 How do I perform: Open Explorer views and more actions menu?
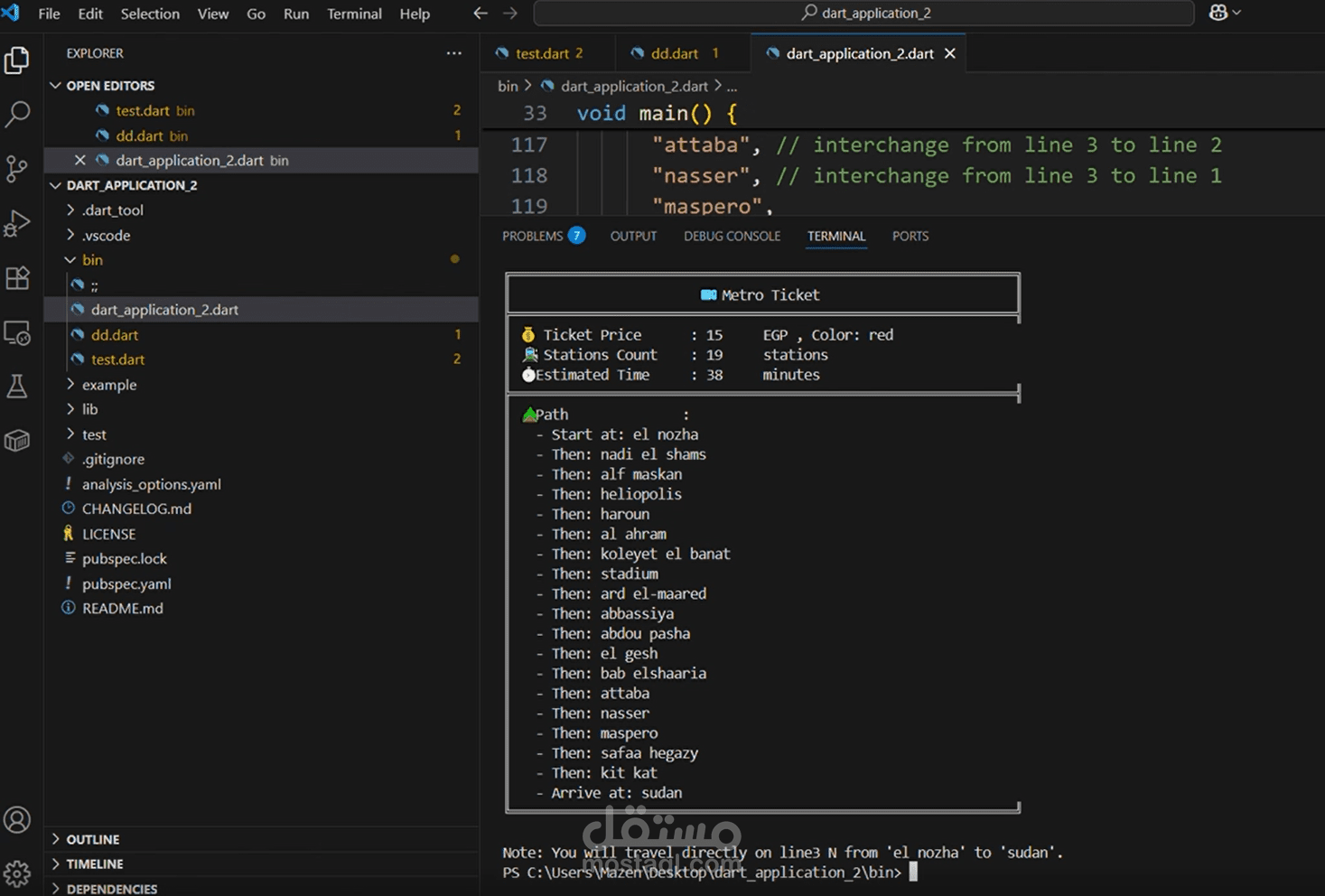(453, 53)
